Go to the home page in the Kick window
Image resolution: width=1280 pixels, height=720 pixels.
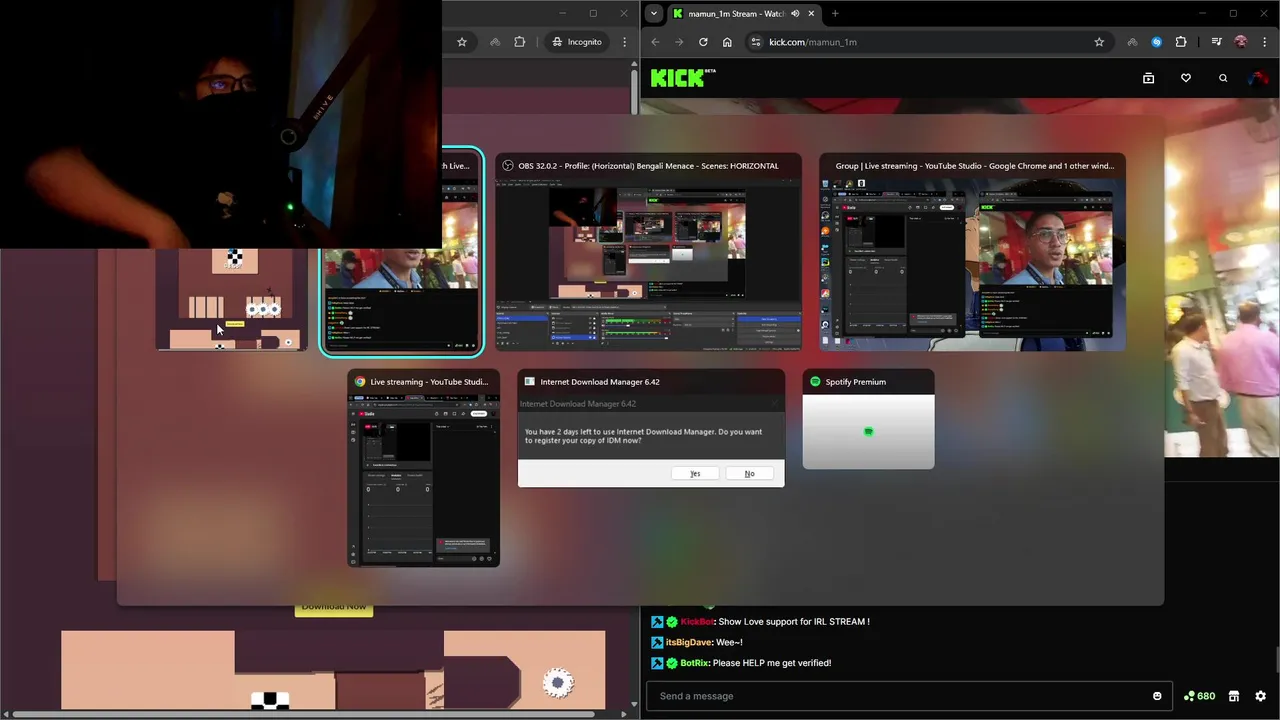coord(727,42)
